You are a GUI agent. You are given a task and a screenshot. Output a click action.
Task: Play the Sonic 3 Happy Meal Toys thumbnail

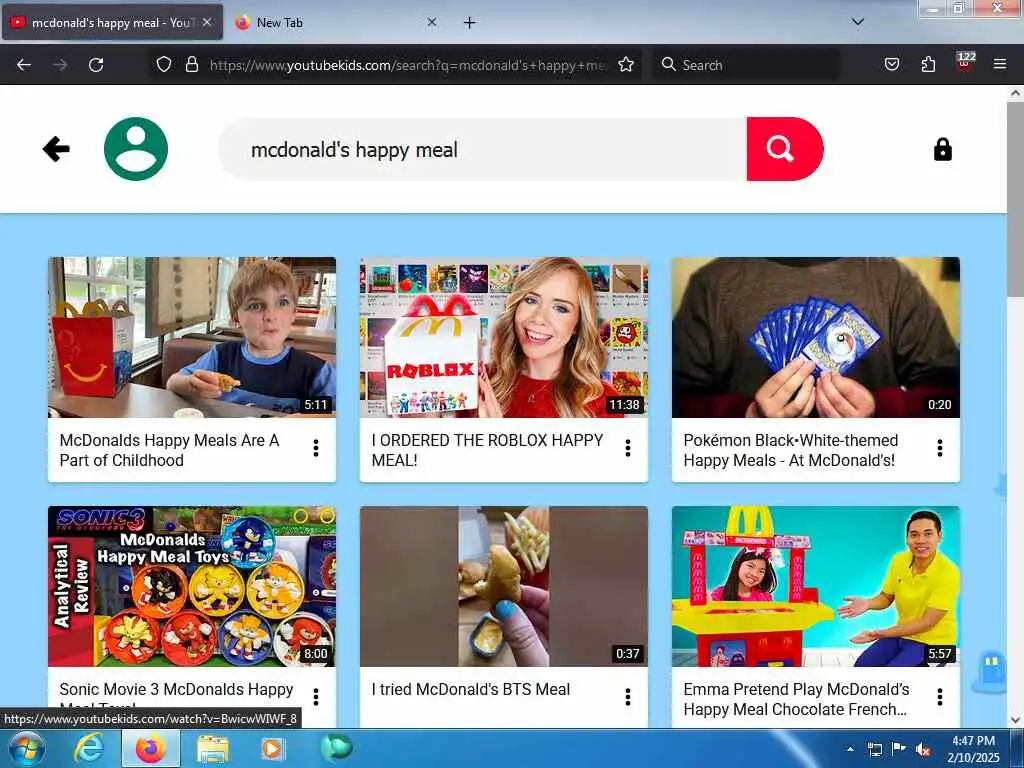(192, 586)
